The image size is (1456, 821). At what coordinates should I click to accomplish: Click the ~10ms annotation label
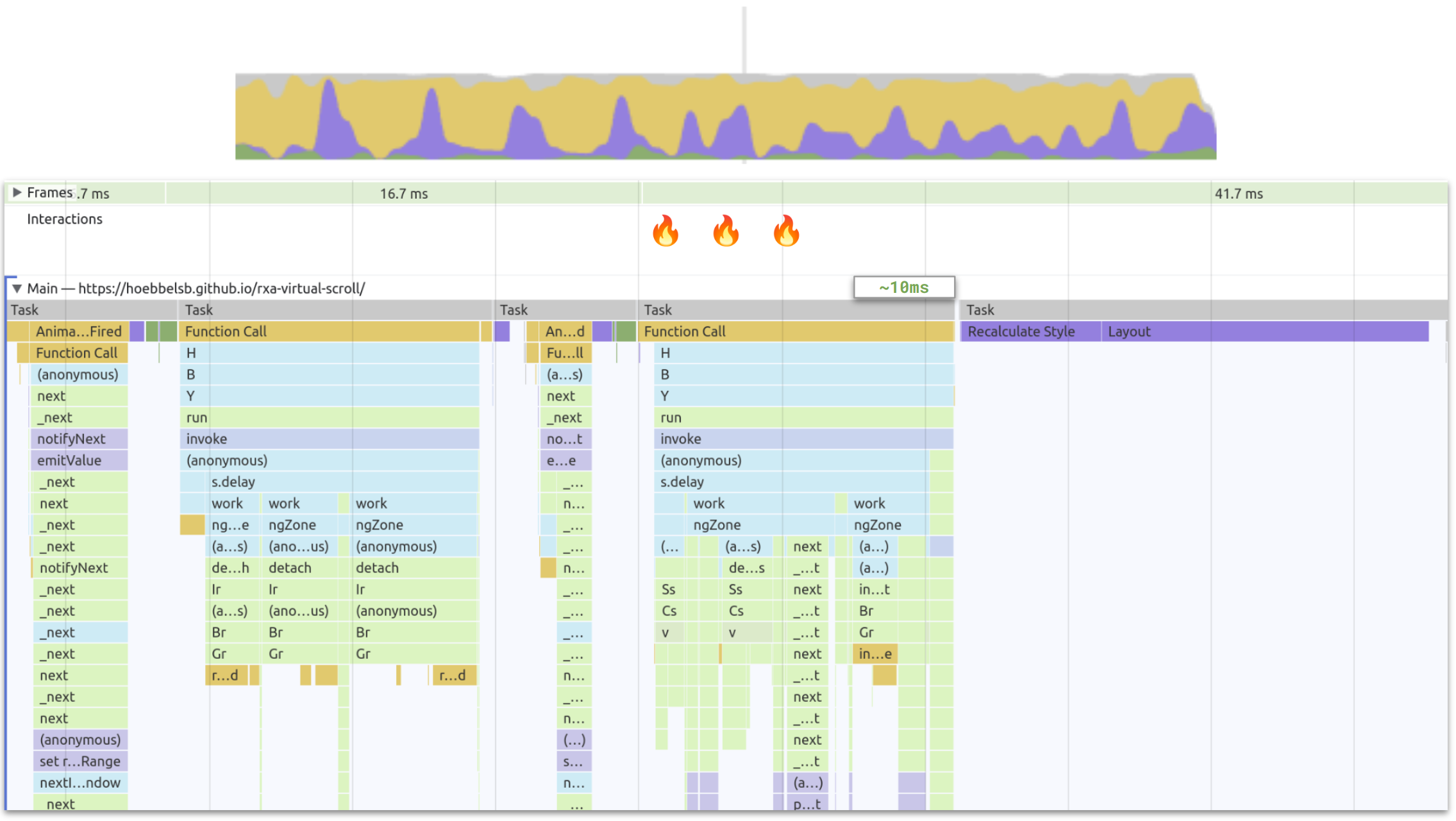(903, 287)
